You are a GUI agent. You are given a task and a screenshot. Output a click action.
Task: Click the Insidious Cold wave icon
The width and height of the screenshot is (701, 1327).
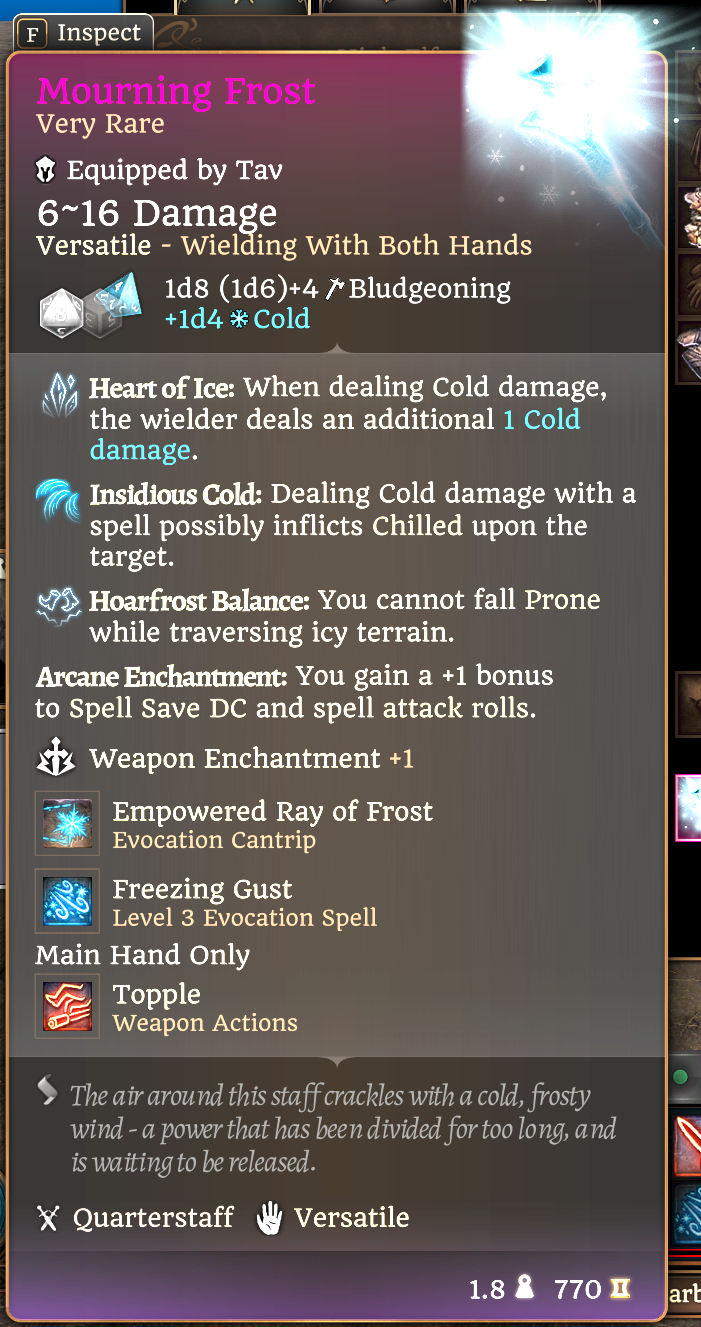pos(60,500)
